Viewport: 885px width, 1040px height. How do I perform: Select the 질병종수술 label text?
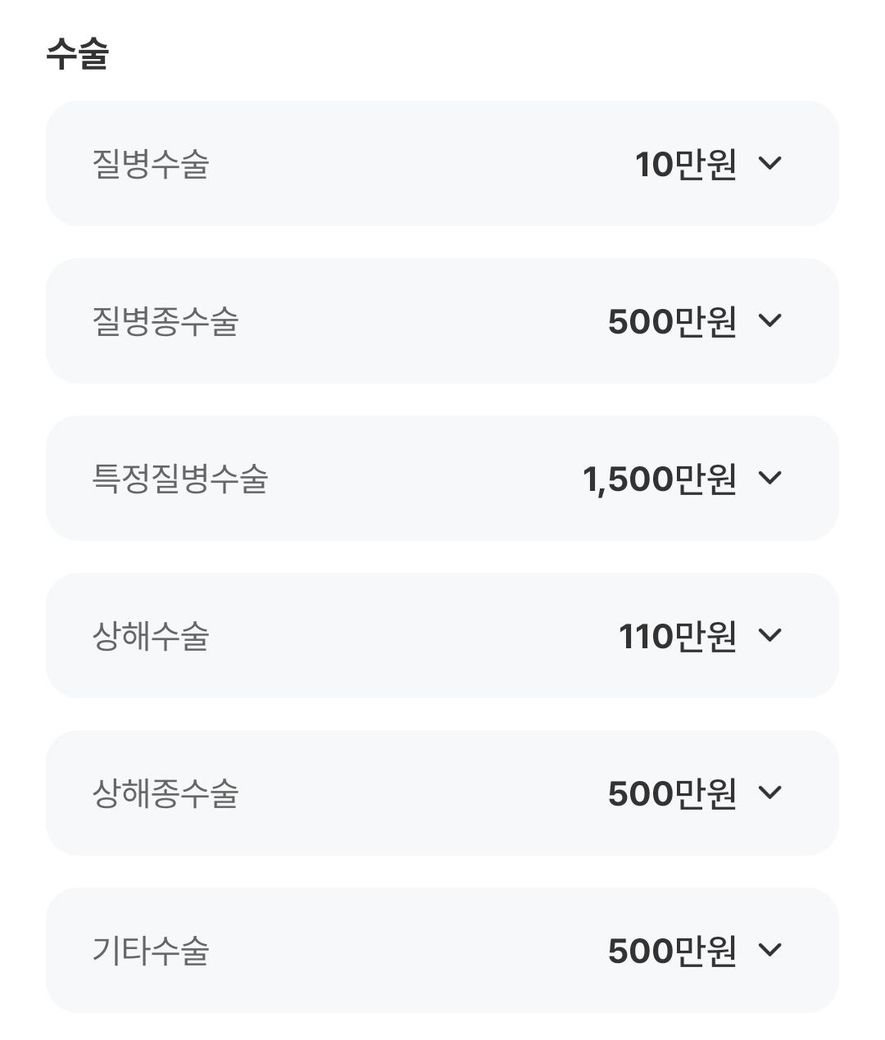[165, 321]
